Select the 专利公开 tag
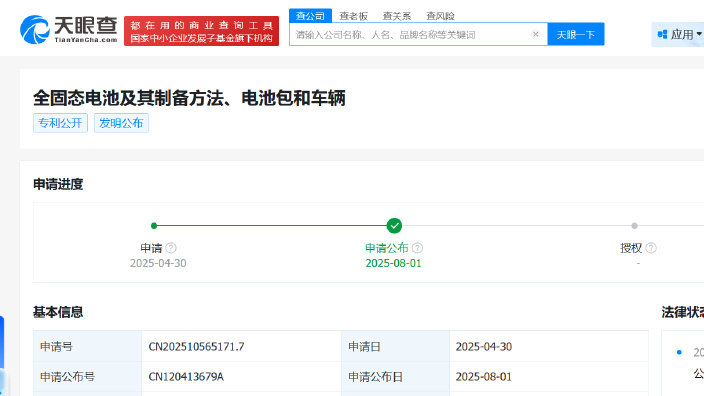Screen dimensions: 704x396 coord(60,123)
